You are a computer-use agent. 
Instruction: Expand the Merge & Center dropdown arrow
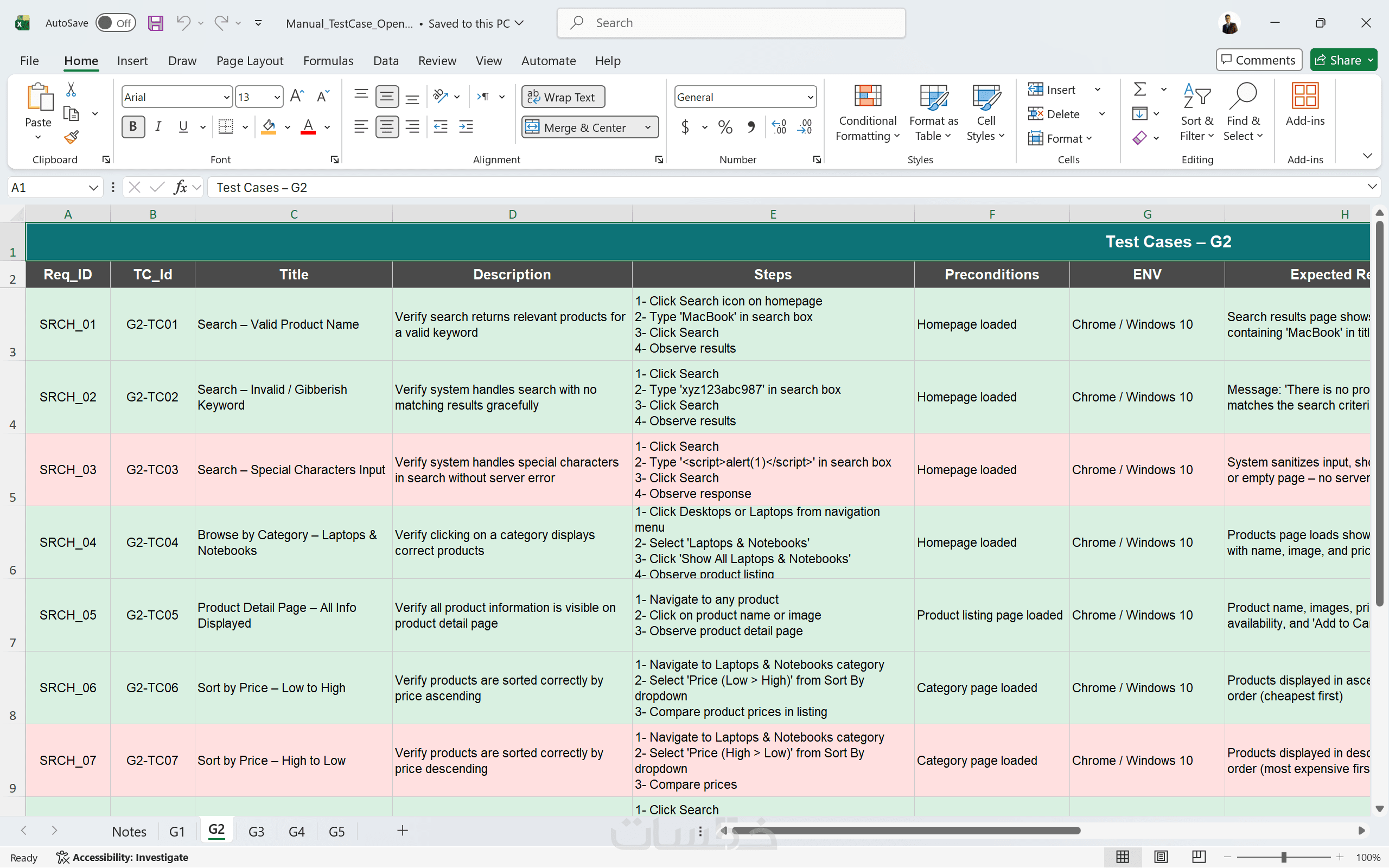pyautogui.click(x=648, y=127)
